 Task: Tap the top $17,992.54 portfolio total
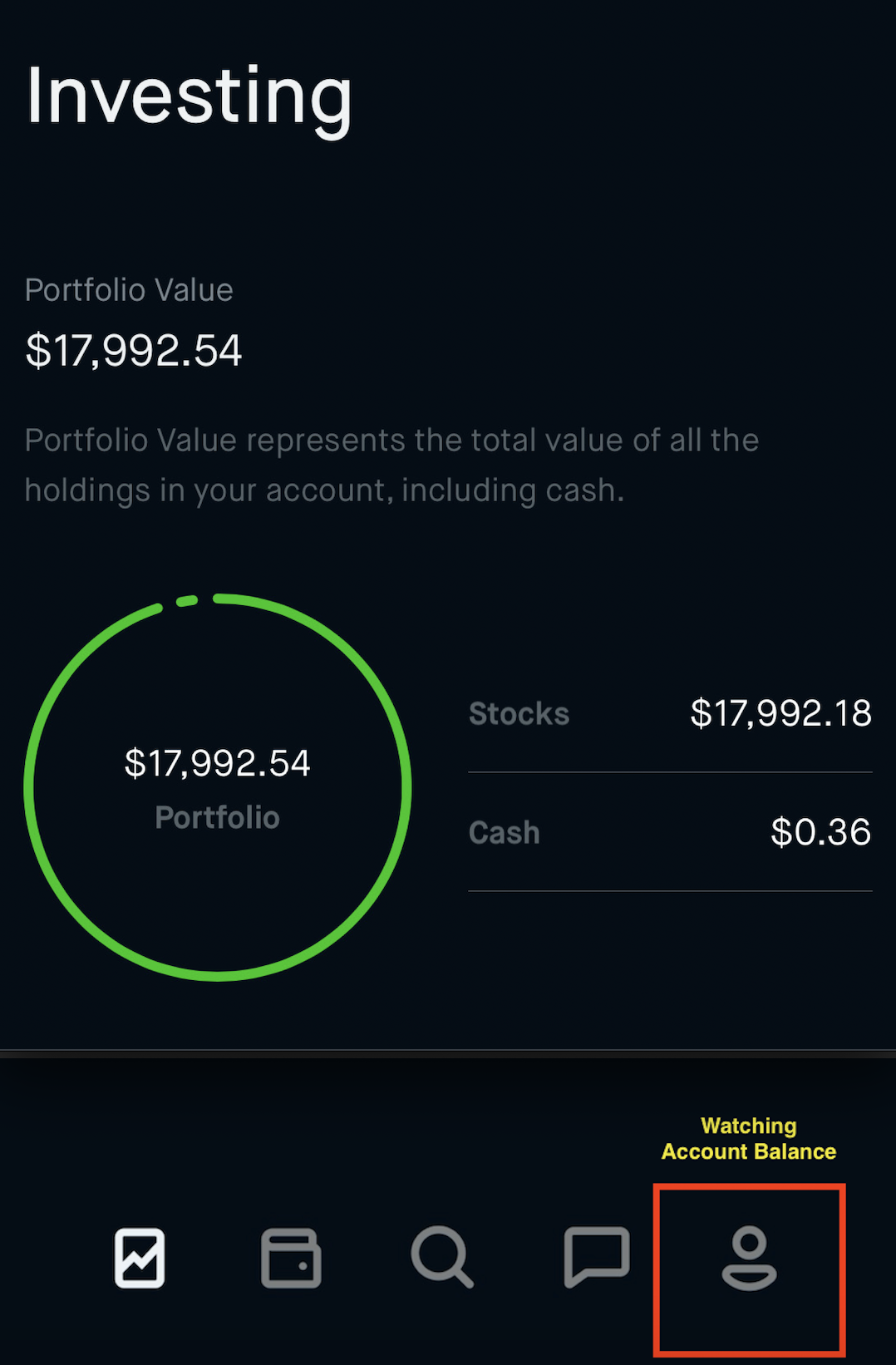(134, 350)
